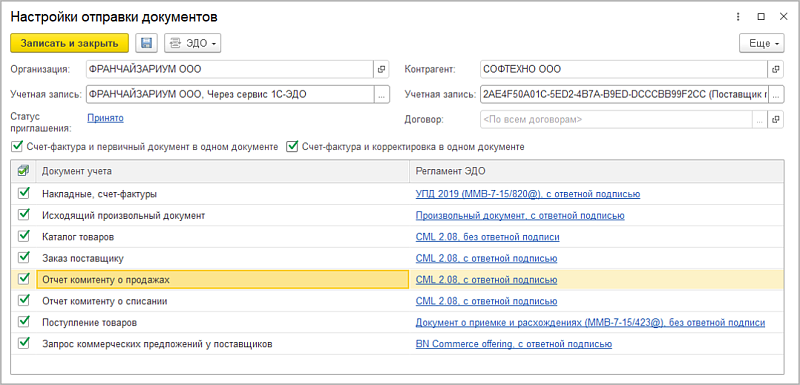Uncheck Запрос коммерческих предложений checkbox
Viewport: 800px width, 385px height.
(x=23, y=343)
